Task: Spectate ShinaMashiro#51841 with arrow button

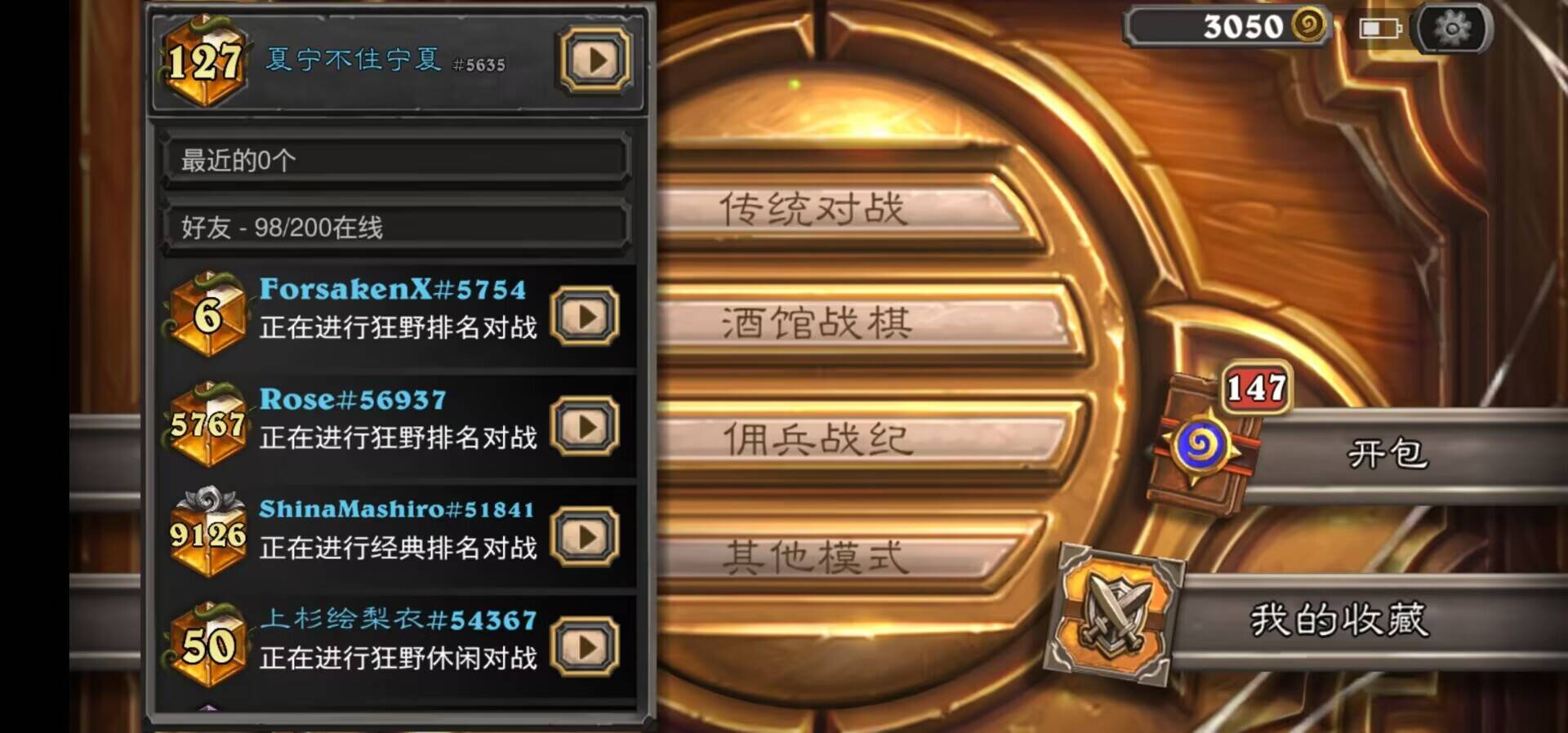Action: tap(585, 536)
